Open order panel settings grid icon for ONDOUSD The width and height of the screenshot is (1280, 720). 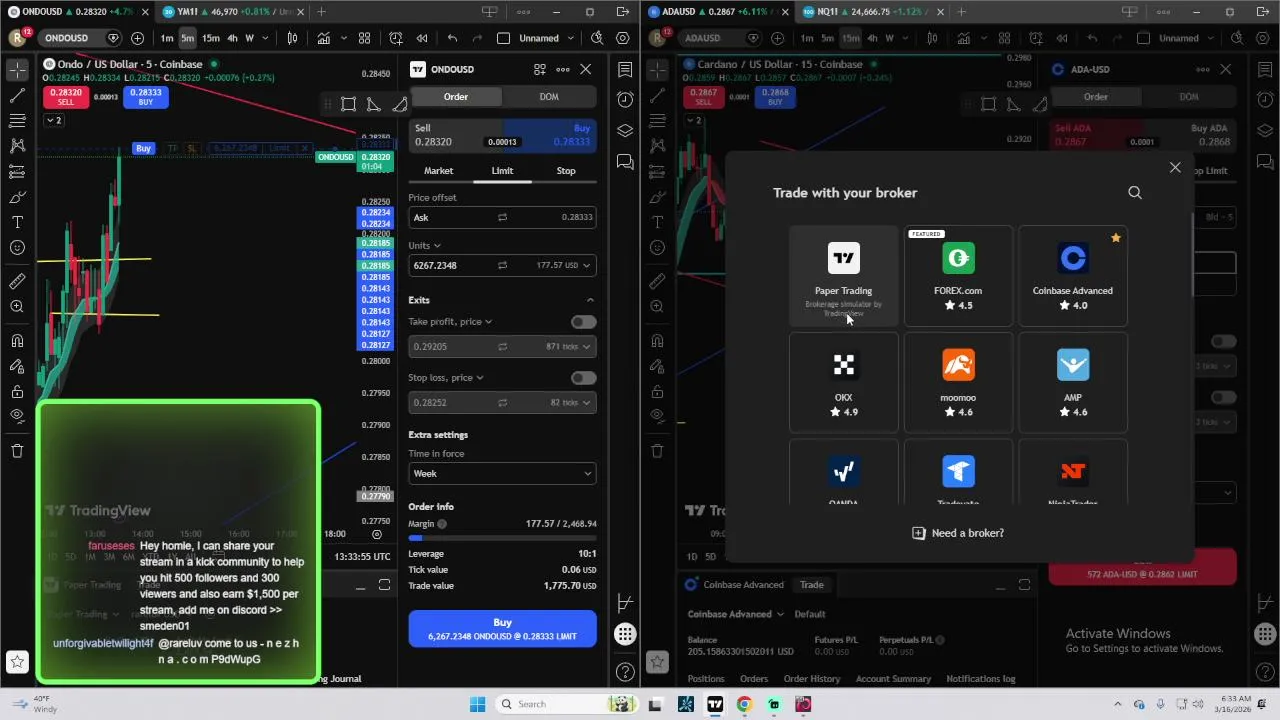[539, 69]
